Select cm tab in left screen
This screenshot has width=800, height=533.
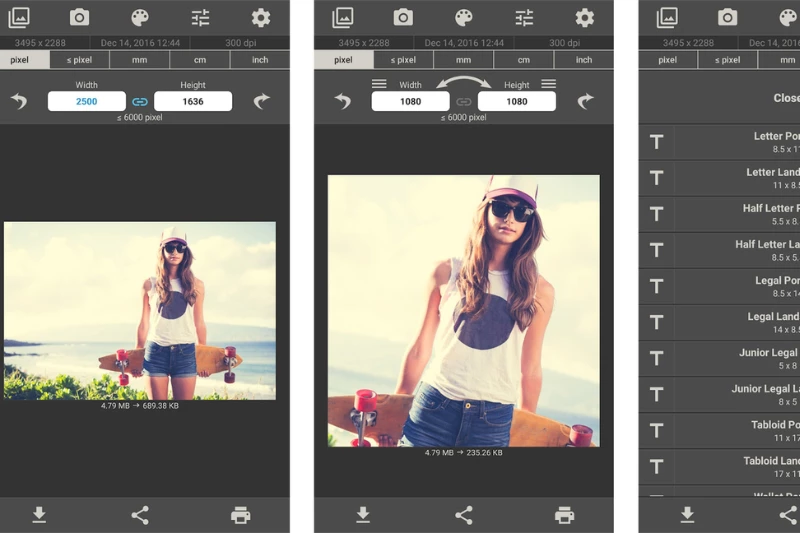[200, 60]
